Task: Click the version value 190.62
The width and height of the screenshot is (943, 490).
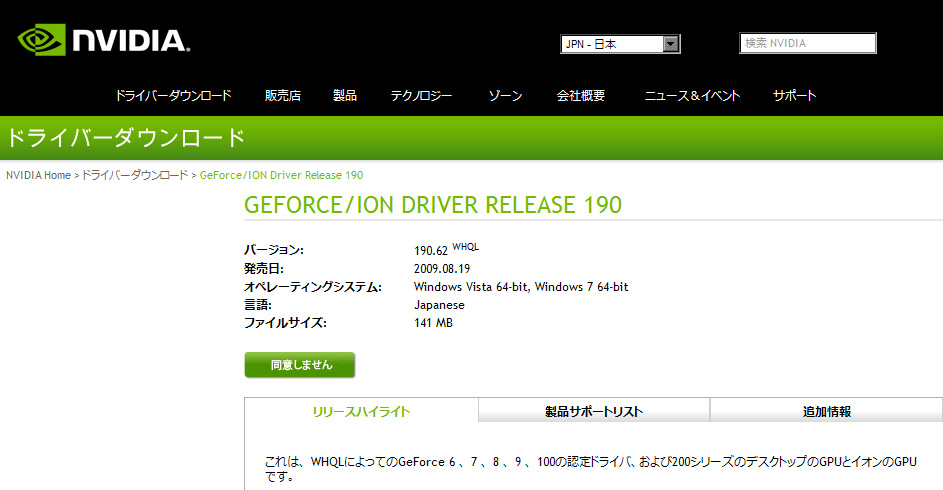Action: point(431,251)
